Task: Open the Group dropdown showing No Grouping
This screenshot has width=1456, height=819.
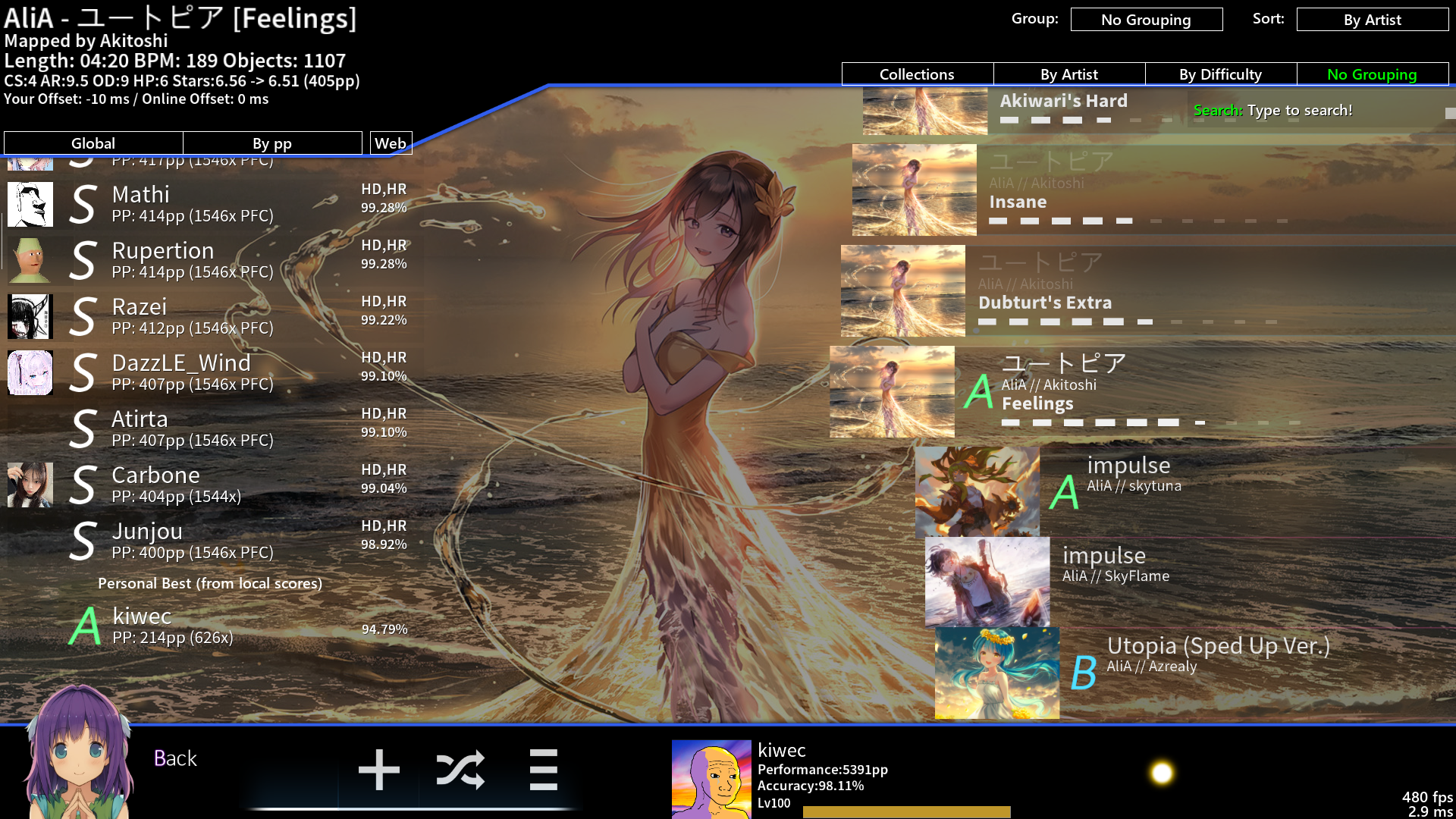Action: coord(1146,20)
